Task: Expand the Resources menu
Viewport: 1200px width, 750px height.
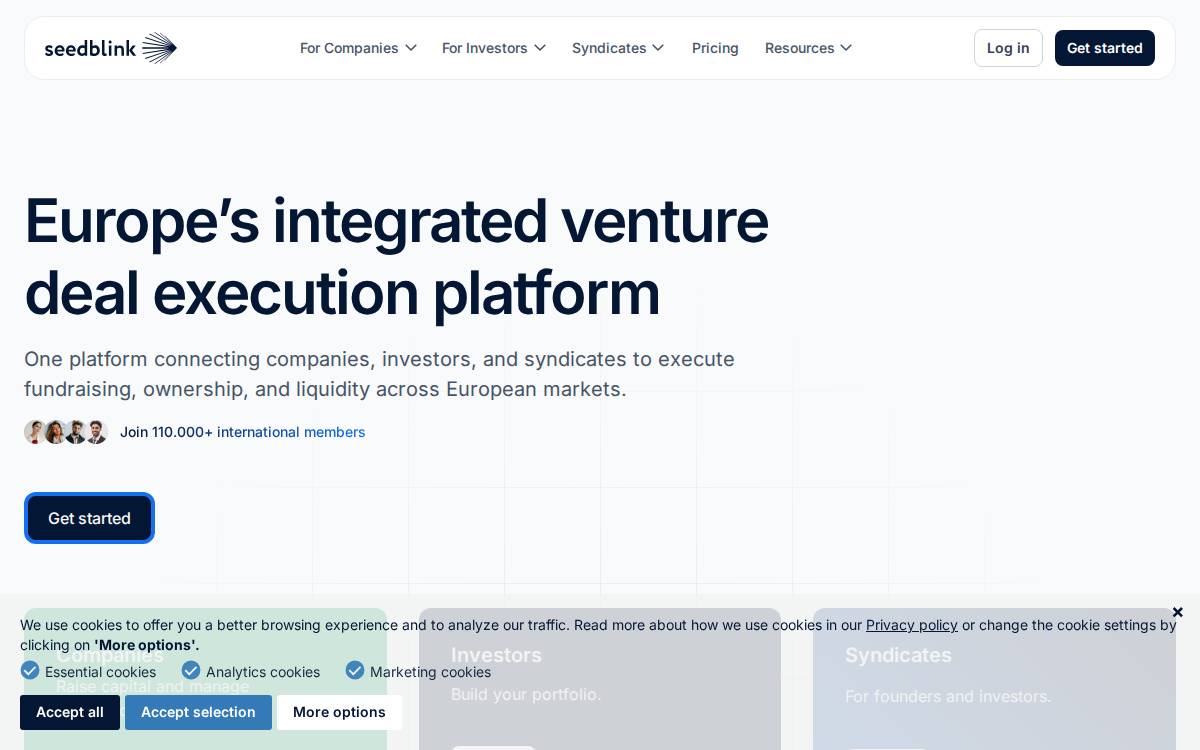Action: click(809, 48)
